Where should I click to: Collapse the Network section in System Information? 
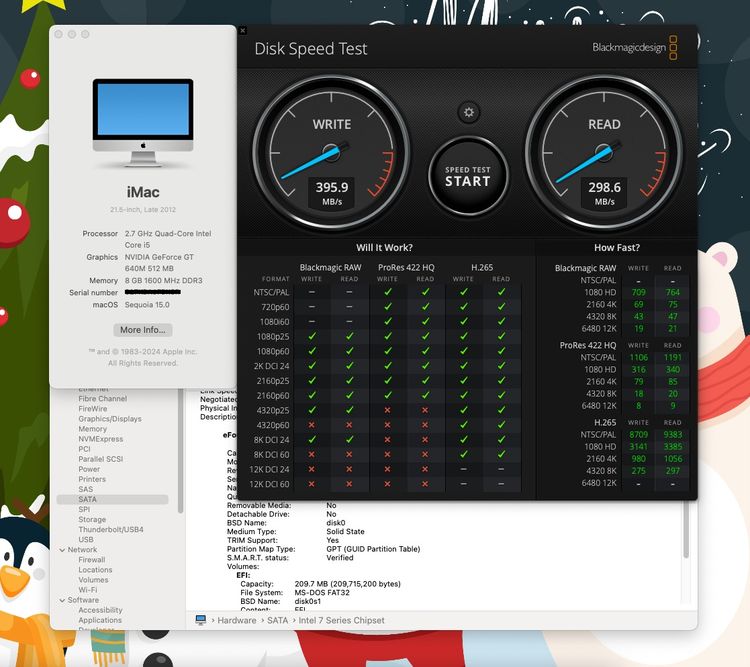[x=62, y=550]
